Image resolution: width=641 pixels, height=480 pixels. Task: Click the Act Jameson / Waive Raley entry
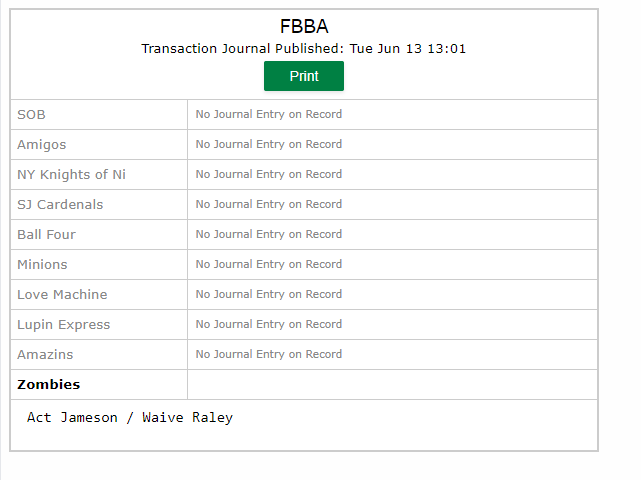(x=130, y=417)
